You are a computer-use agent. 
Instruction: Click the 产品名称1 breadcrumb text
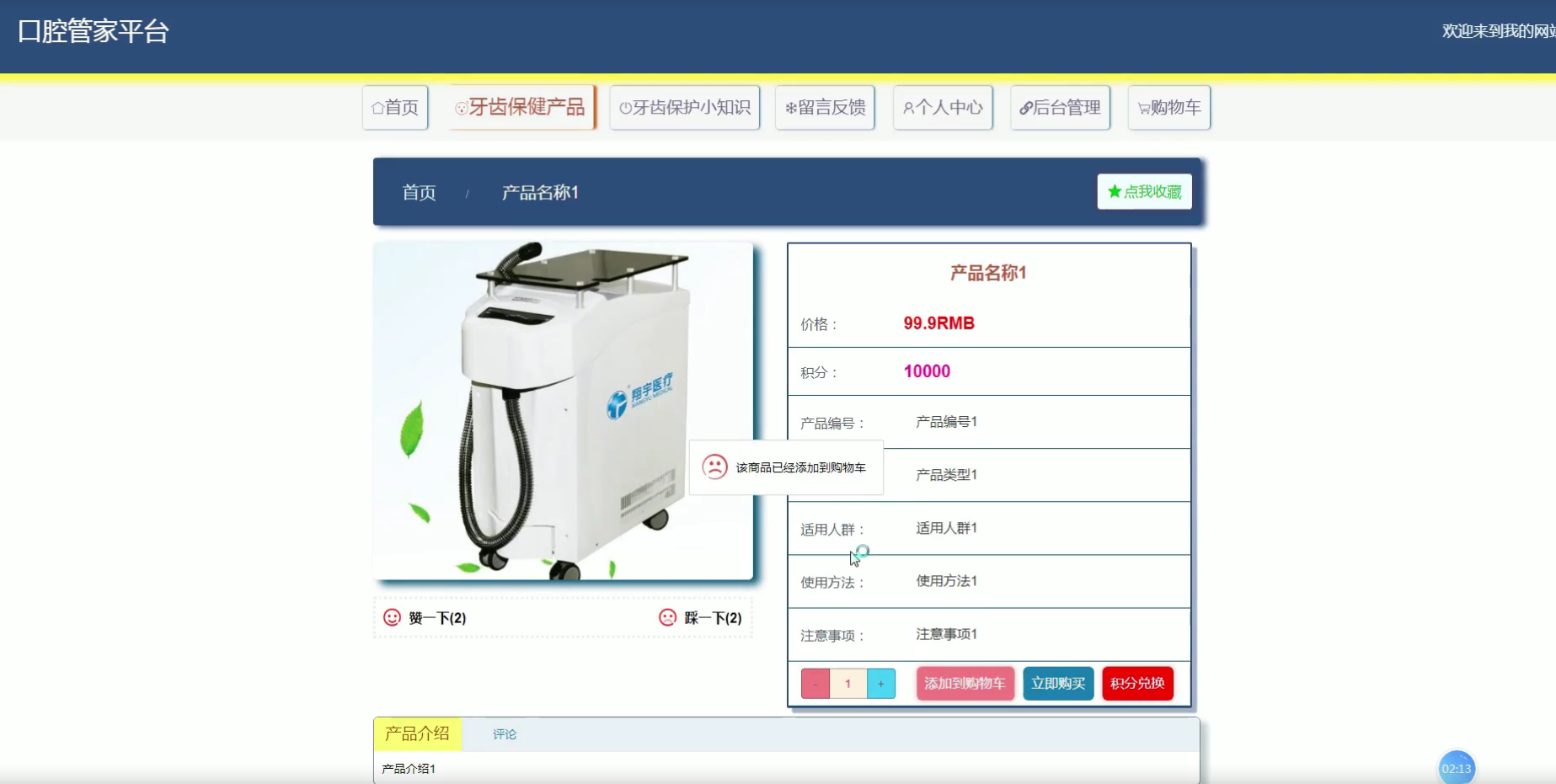pyautogui.click(x=540, y=193)
